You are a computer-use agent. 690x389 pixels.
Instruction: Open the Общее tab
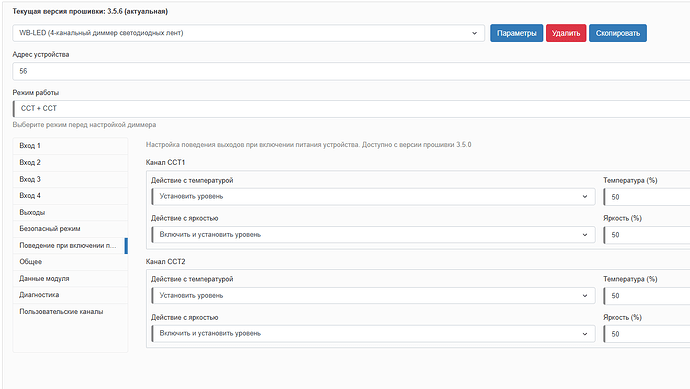click(70, 261)
